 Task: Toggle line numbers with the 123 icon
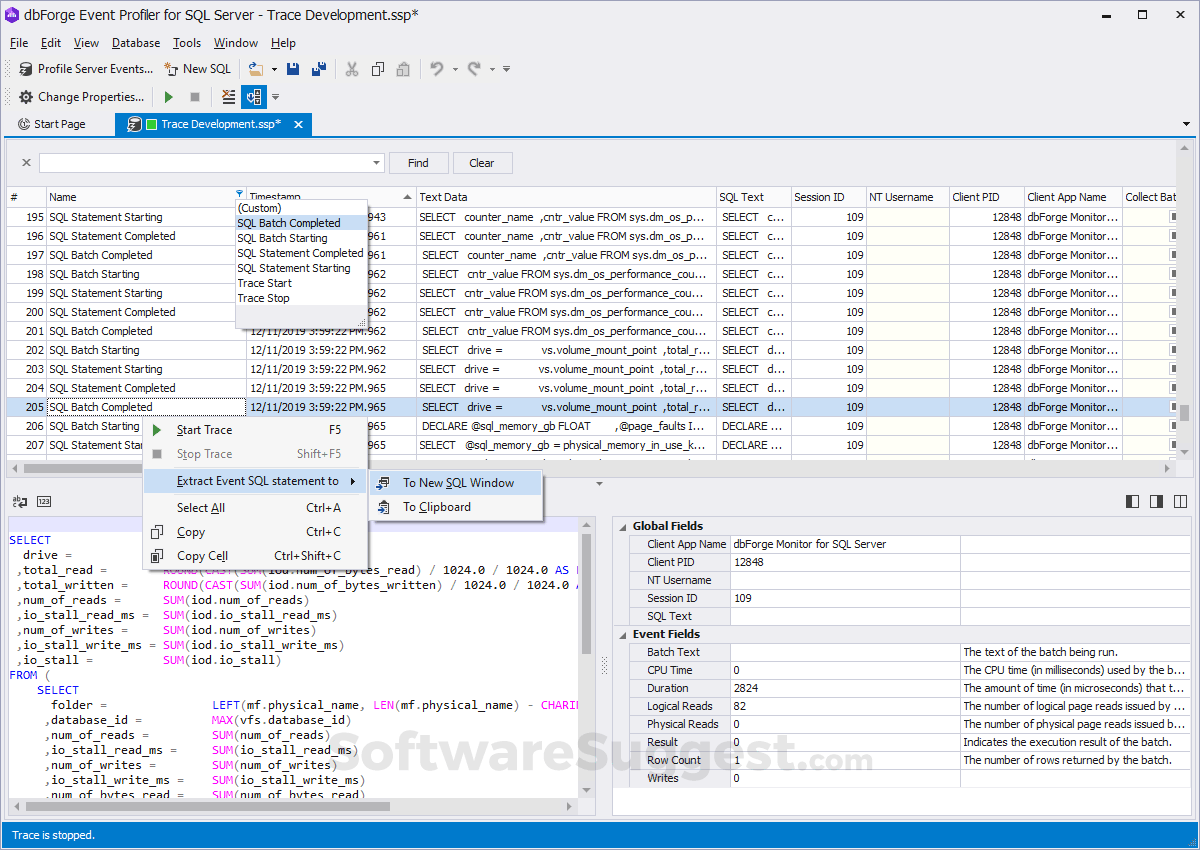(x=41, y=501)
